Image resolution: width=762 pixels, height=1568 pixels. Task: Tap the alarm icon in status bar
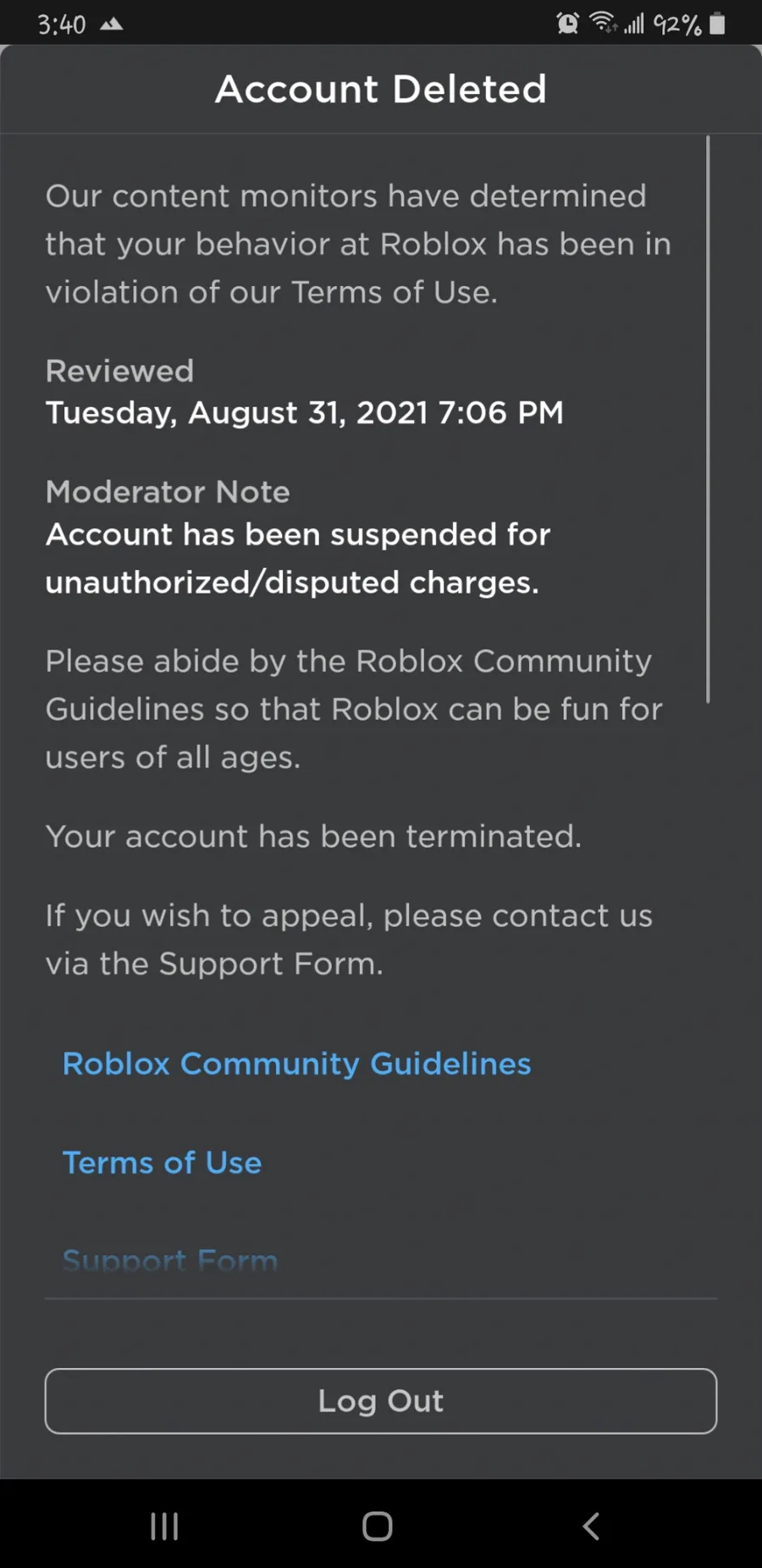point(567,24)
